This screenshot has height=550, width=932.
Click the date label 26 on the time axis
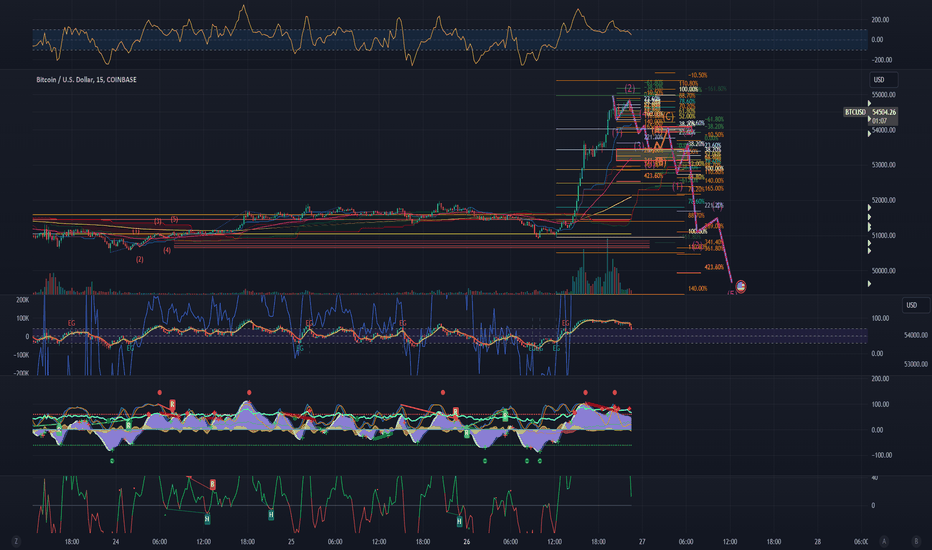[467, 542]
